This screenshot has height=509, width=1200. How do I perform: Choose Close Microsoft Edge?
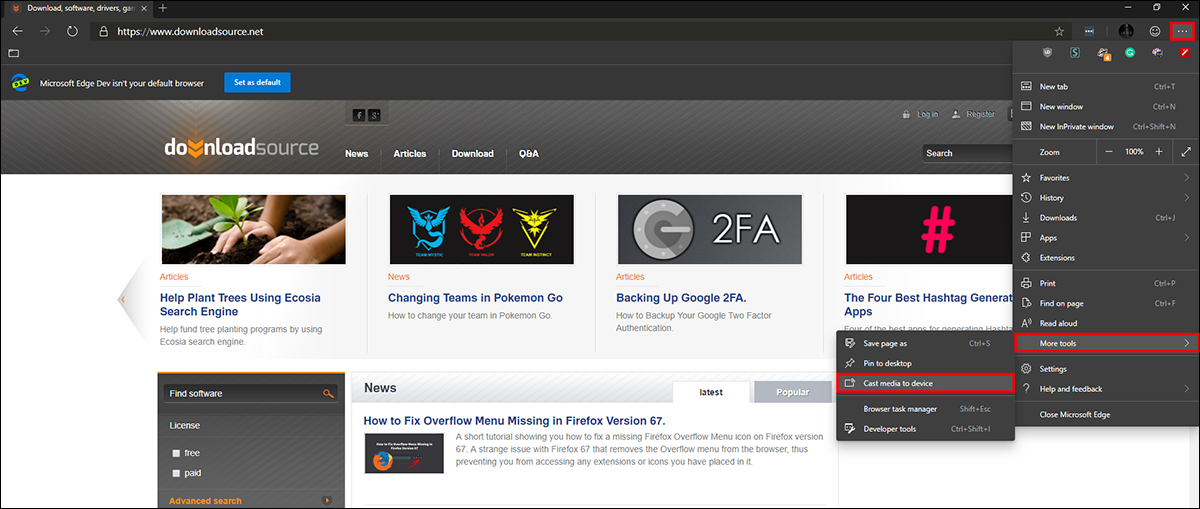[x=1106, y=414]
